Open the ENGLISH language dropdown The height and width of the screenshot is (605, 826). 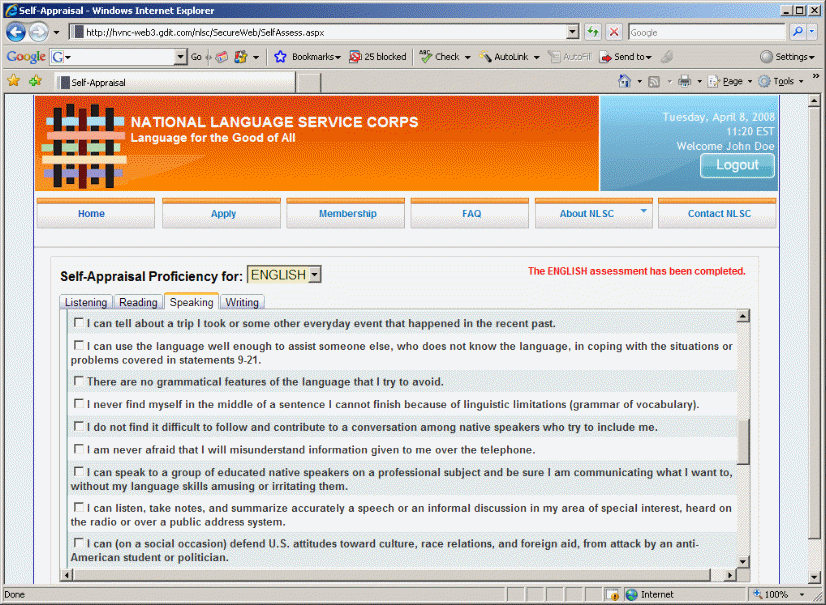[x=314, y=275]
